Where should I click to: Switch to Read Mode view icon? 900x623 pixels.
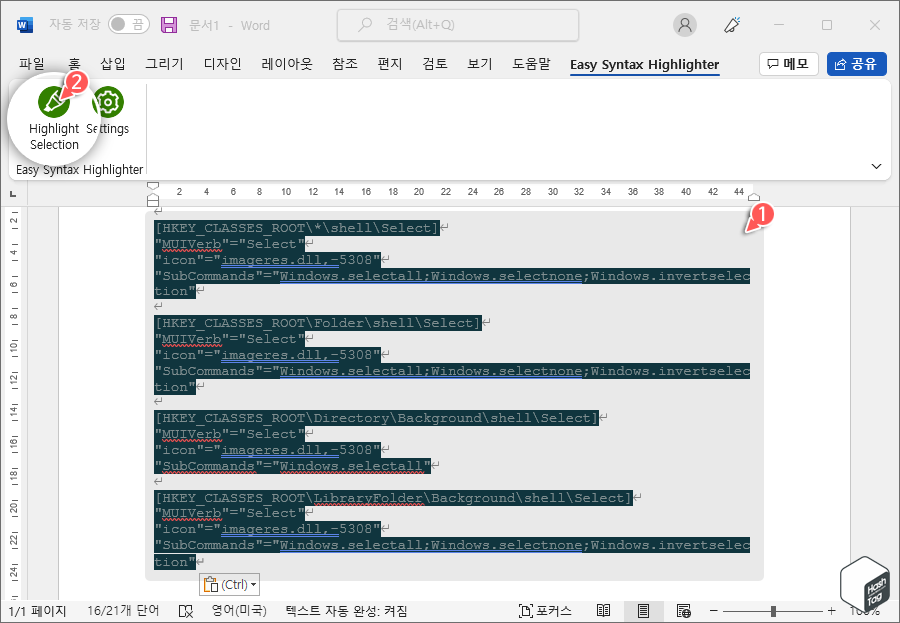click(603, 610)
